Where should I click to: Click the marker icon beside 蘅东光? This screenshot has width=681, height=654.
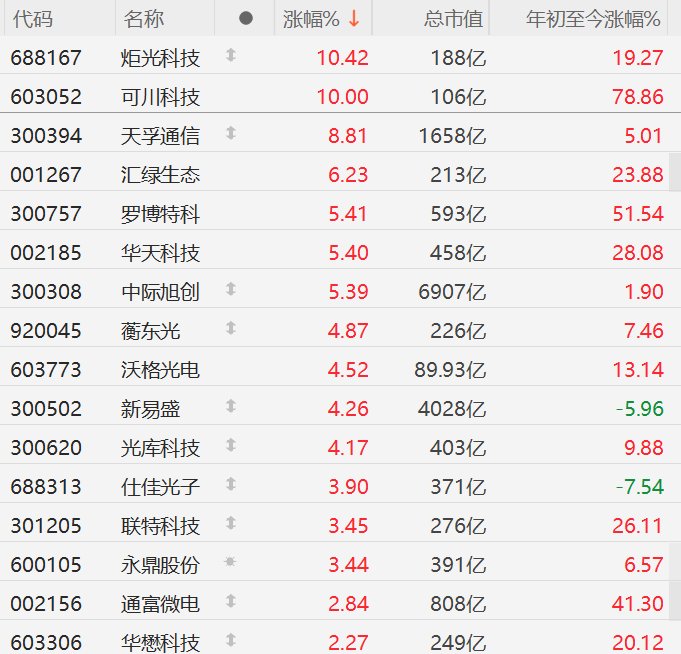point(231,328)
